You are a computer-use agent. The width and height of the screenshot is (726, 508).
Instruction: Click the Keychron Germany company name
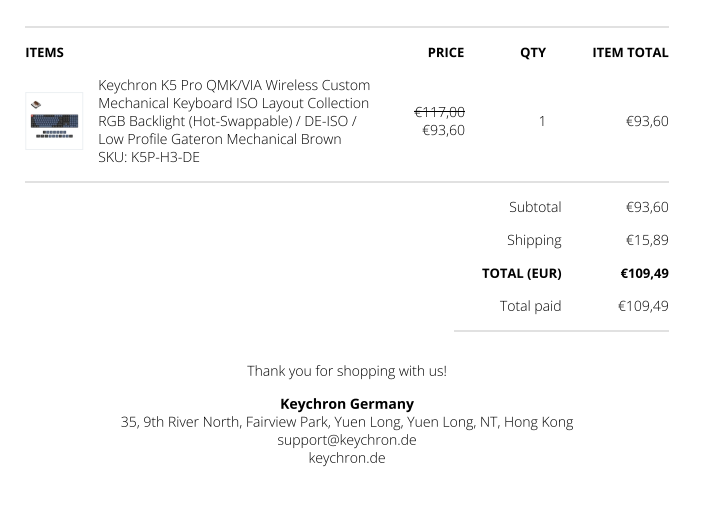347,404
